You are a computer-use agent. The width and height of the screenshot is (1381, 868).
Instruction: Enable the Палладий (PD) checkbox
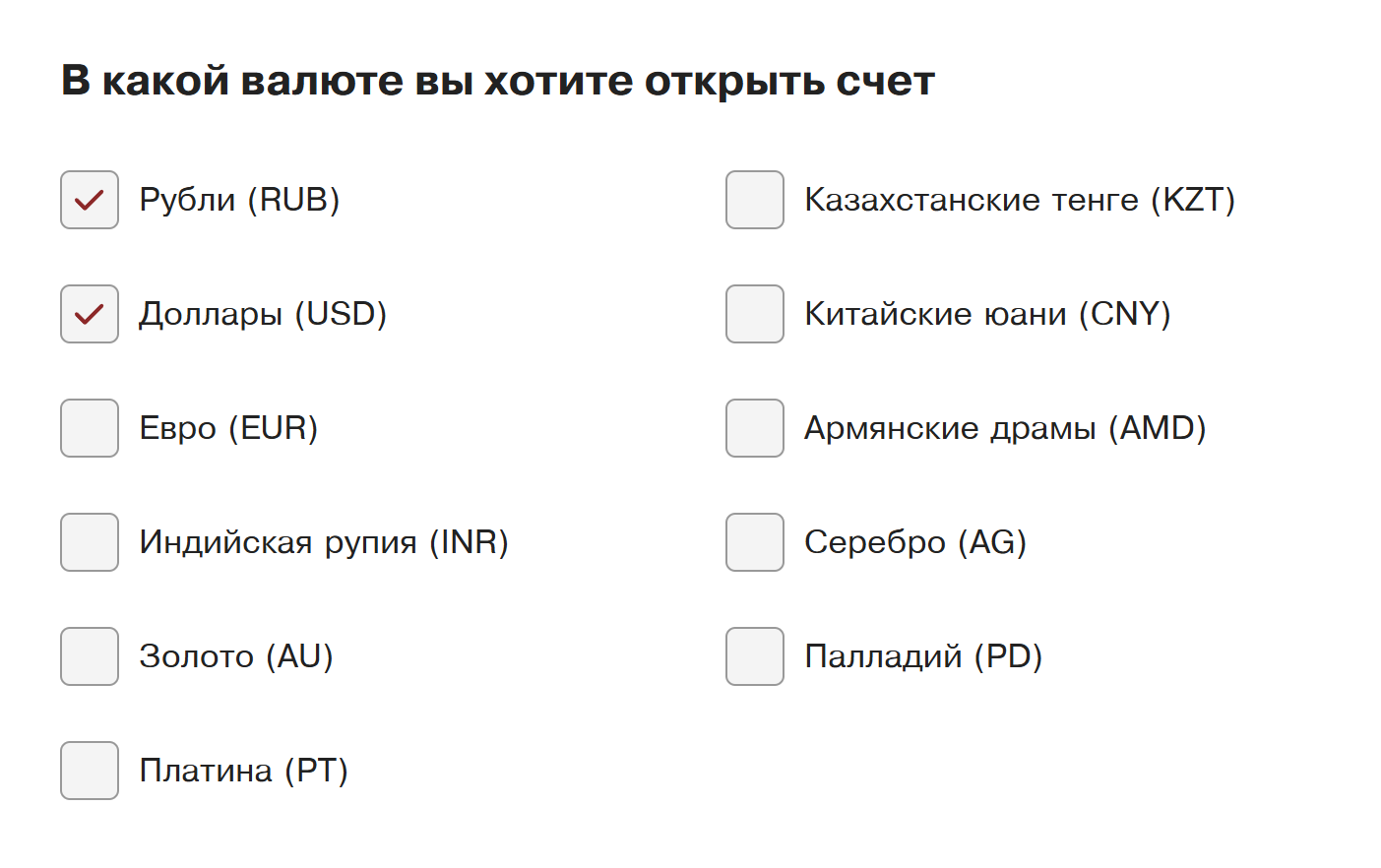(x=755, y=656)
